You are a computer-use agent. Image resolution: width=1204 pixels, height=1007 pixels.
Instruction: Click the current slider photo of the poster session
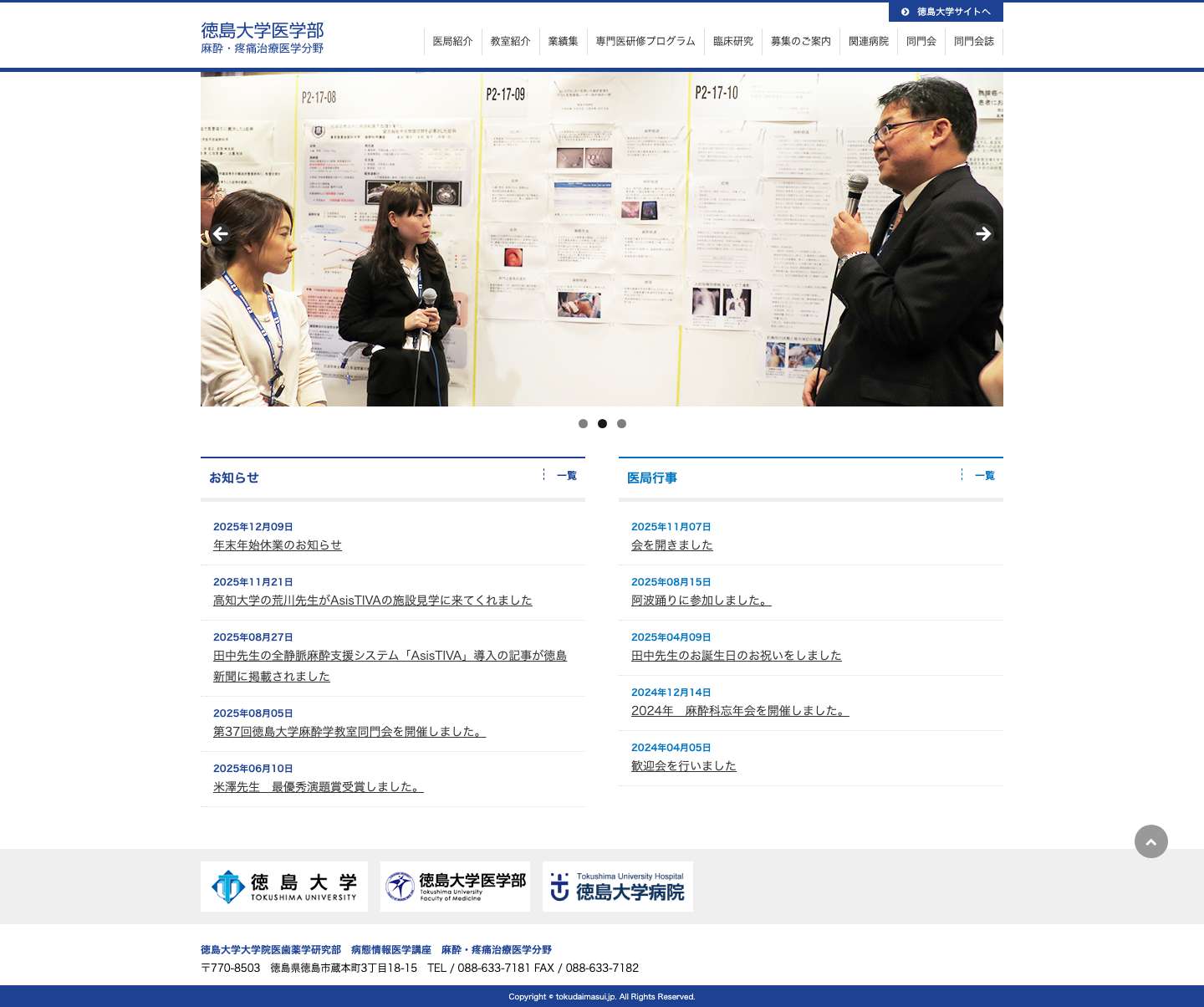coord(601,238)
